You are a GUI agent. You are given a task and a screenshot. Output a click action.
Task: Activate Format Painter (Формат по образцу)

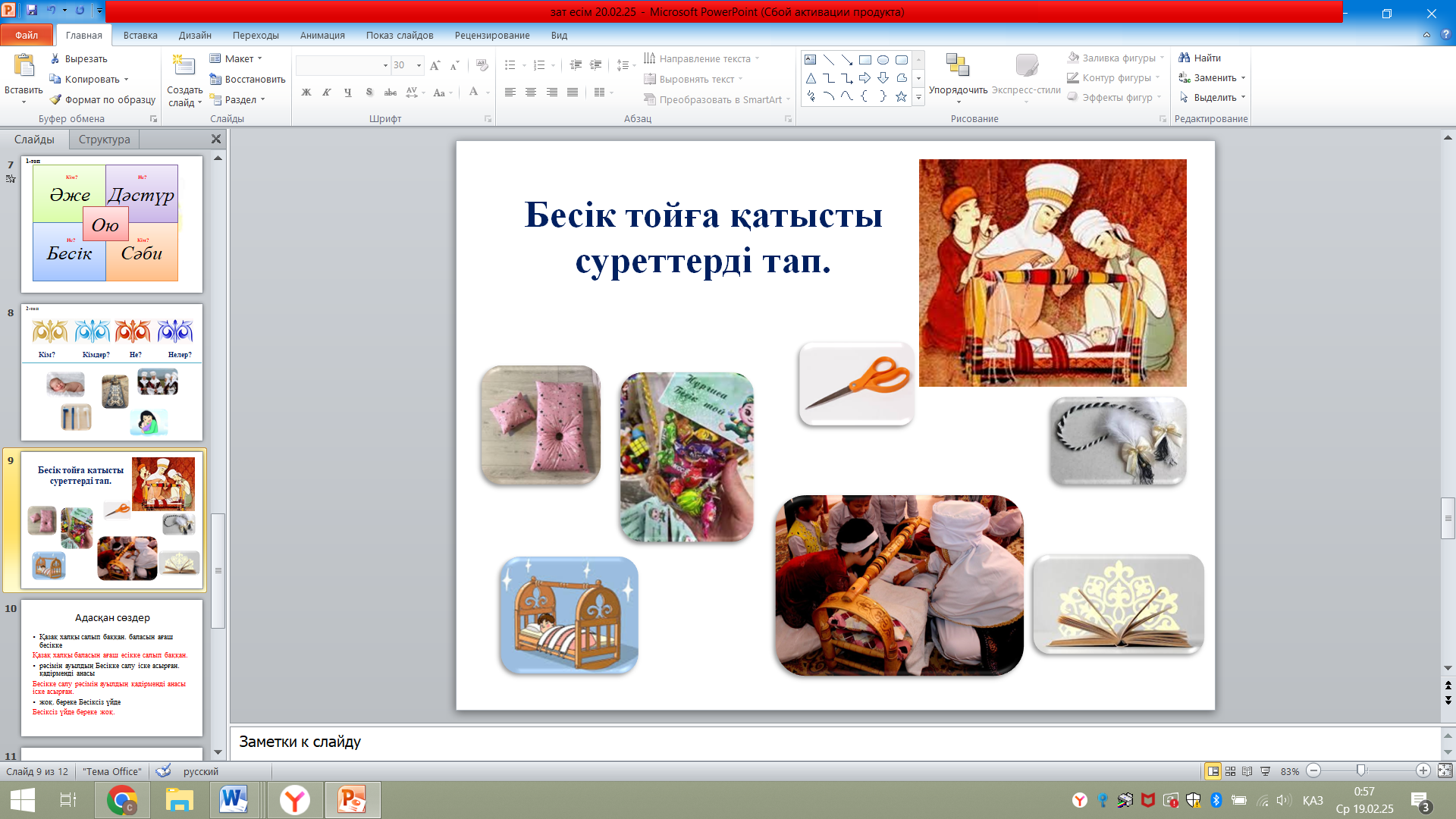click(102, 99)
